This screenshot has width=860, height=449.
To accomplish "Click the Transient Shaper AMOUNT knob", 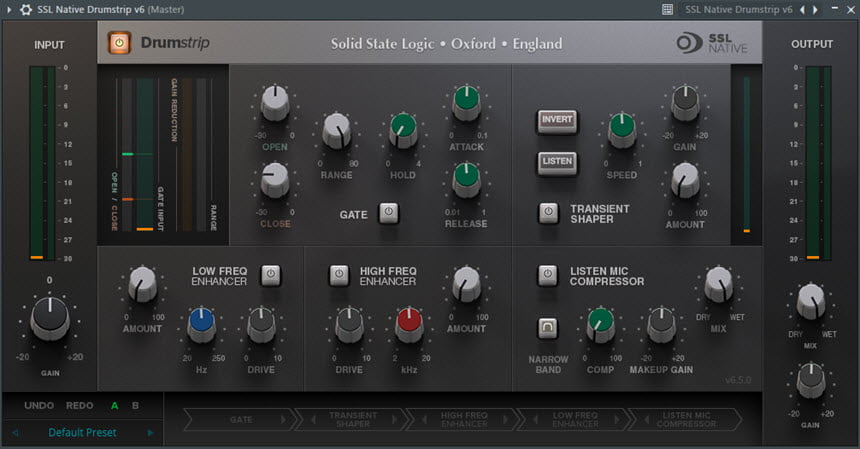I will click(685, 180).
